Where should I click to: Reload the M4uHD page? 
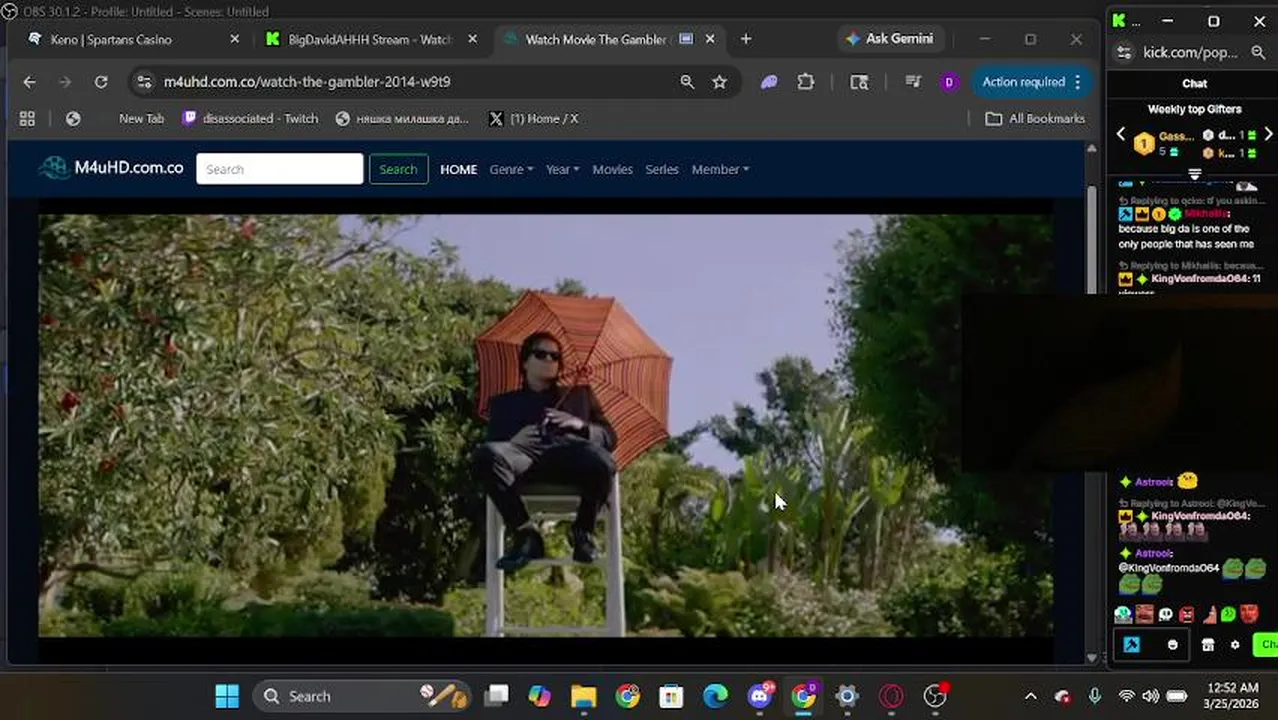(x=101, y=82)
